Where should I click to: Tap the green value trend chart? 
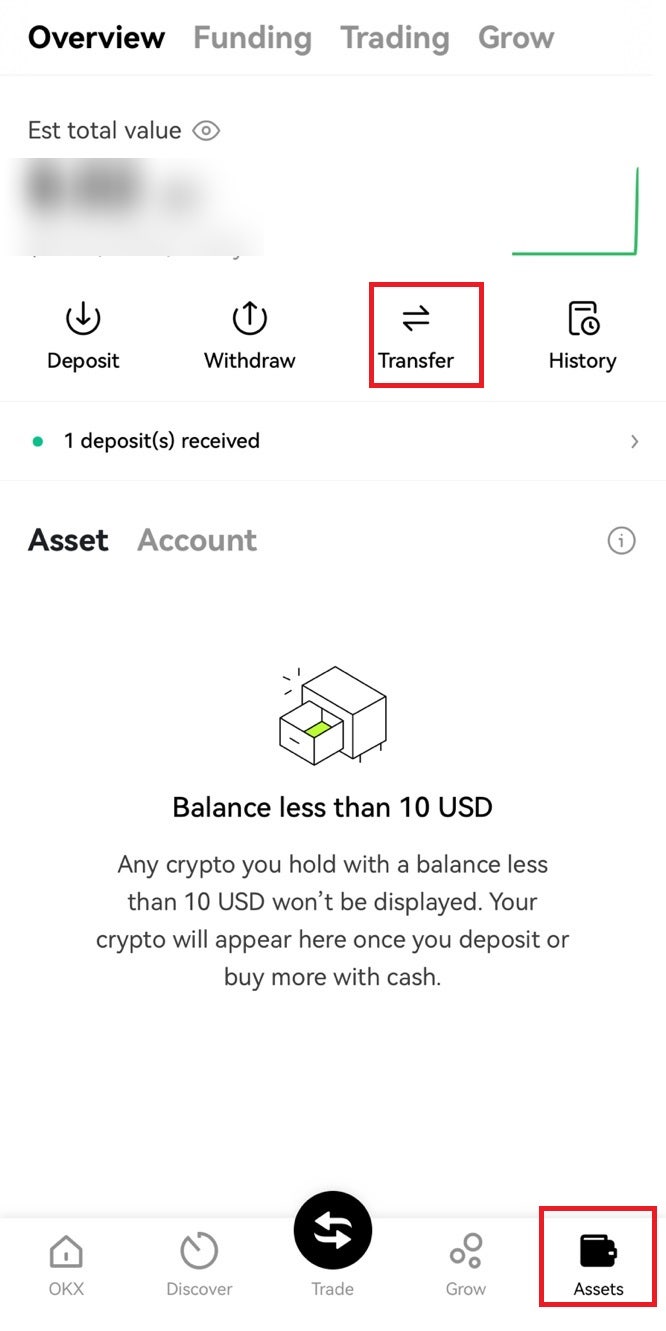click(x=575, y=211)
